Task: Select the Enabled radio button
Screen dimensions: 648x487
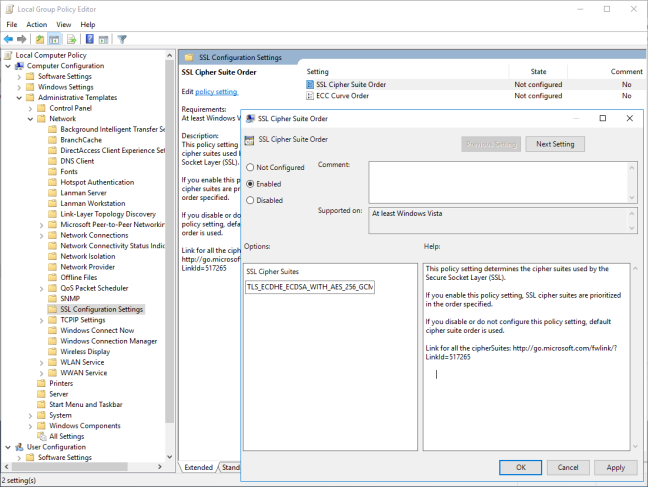Action: 250,184
